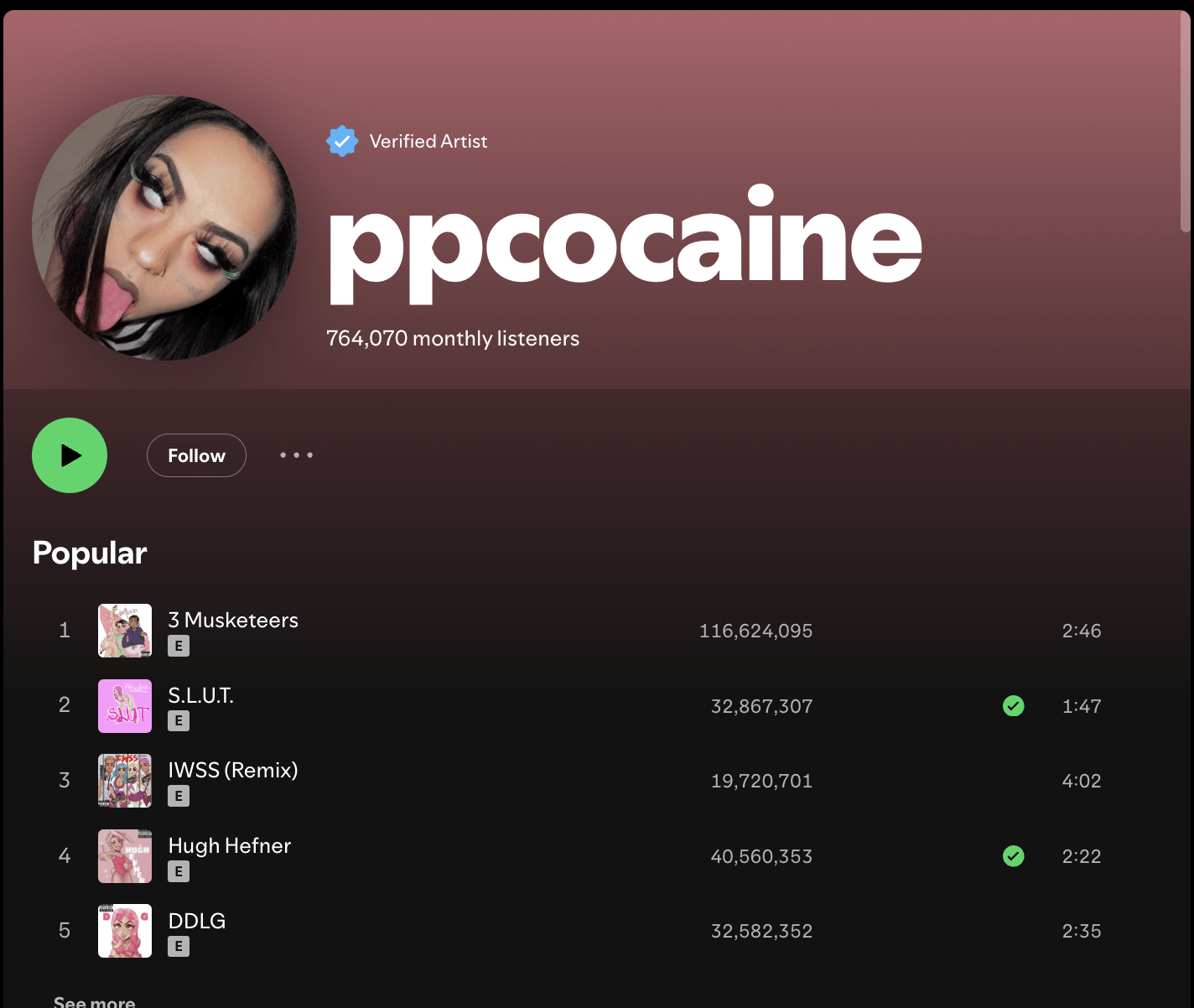Image resolution: width=1194 pixels, height=1008 pixels.
Task: Follow the artist ppcocaine
Action: [196, 455]
